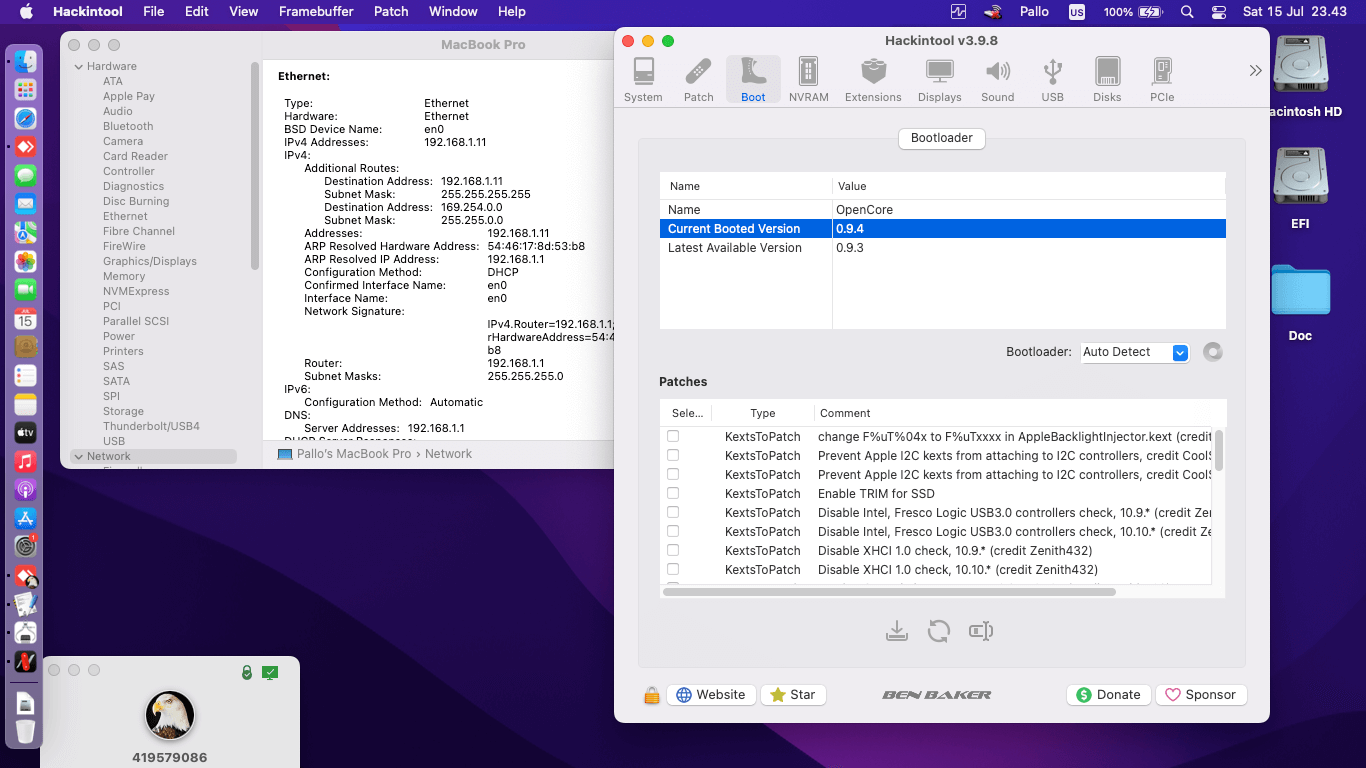The height and width of the screenshot is (768, 1366).
Task: Open the Bootloader Auto Detect dropdown
Action: tap(1135, 352)
